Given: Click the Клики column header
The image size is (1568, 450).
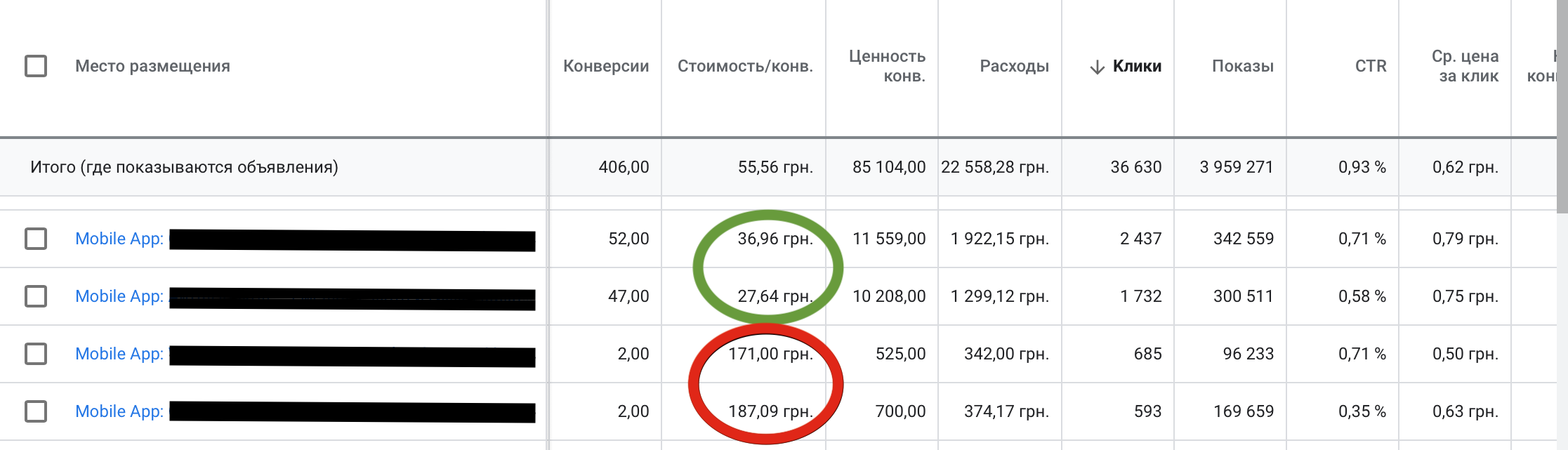Looking at the screenshot, I should pos(1137,66).
